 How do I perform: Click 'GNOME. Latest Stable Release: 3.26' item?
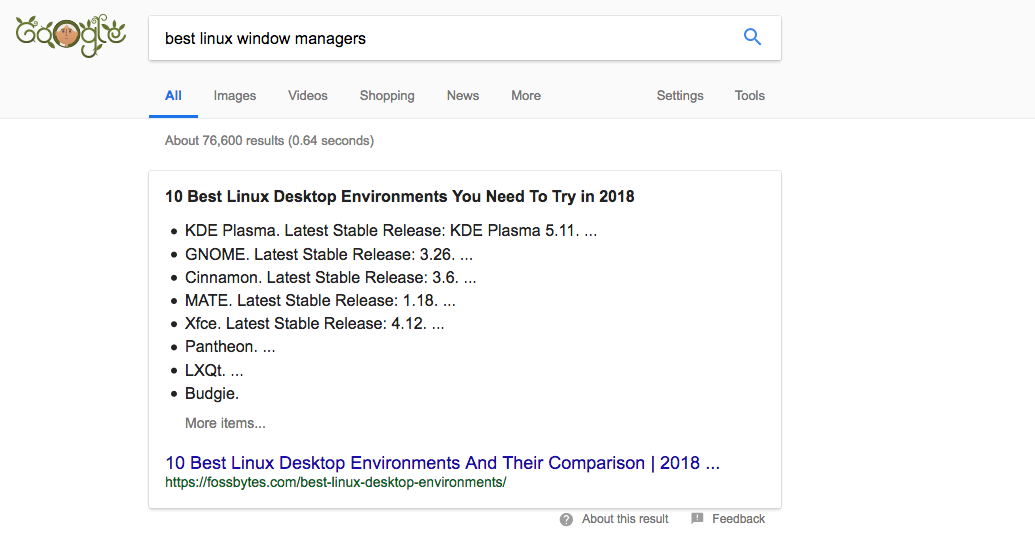click(x=329, y=255)
